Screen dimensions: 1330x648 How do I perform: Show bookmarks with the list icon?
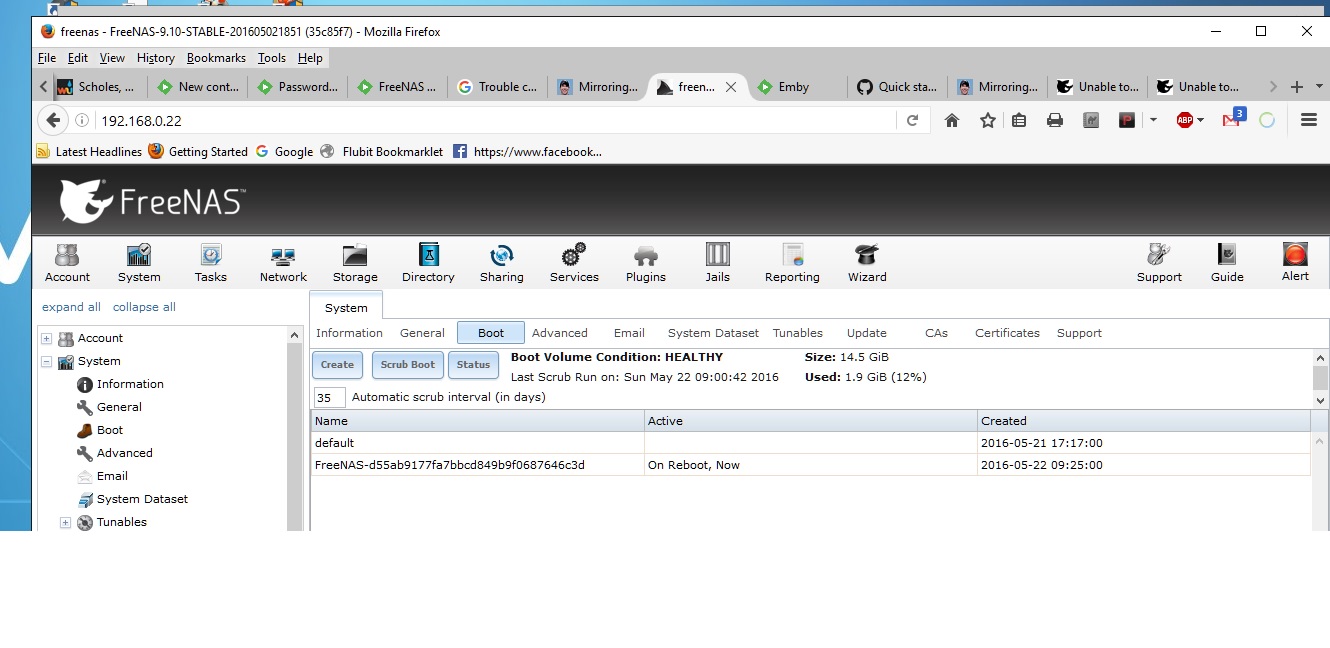pyautogui.click(x=1019, y=120)
